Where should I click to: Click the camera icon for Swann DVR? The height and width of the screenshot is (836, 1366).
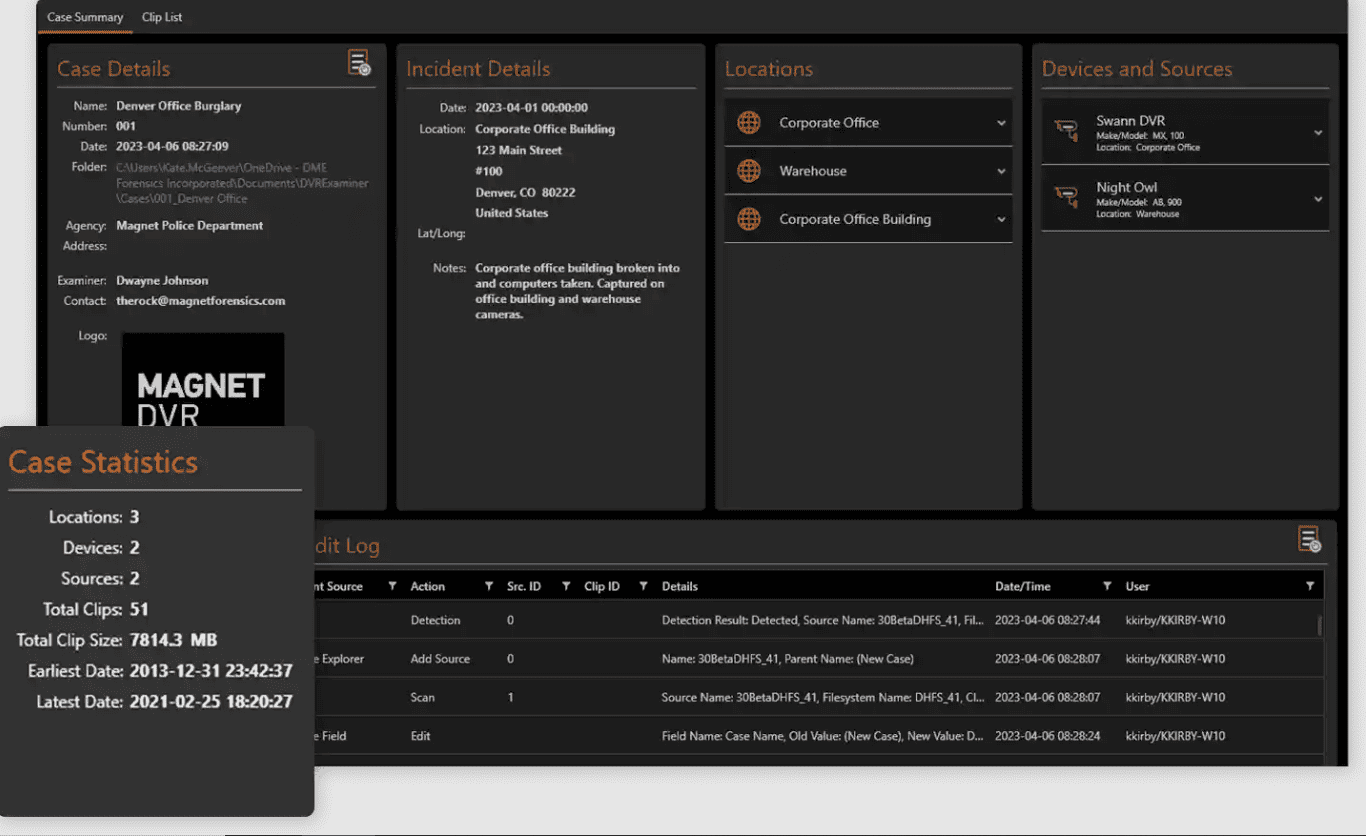tap(1067, 131)
